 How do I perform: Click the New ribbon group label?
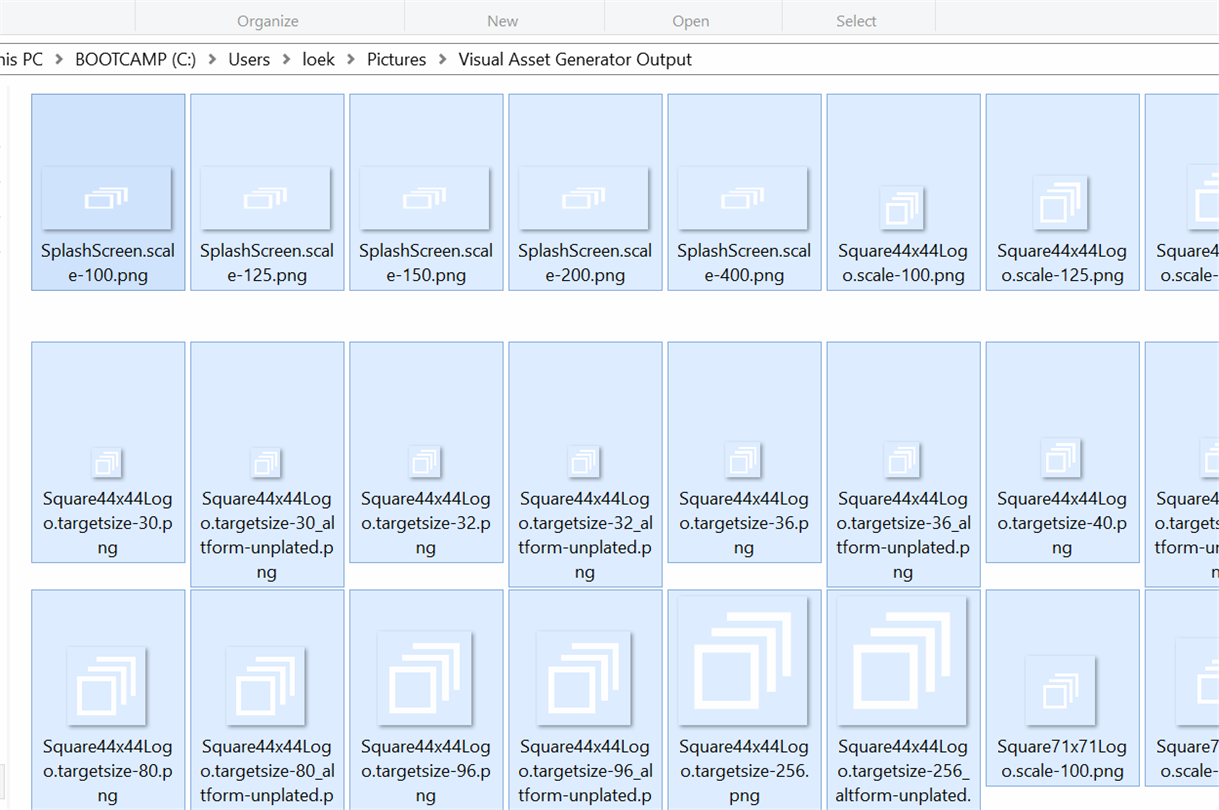(x=503, y=21)
